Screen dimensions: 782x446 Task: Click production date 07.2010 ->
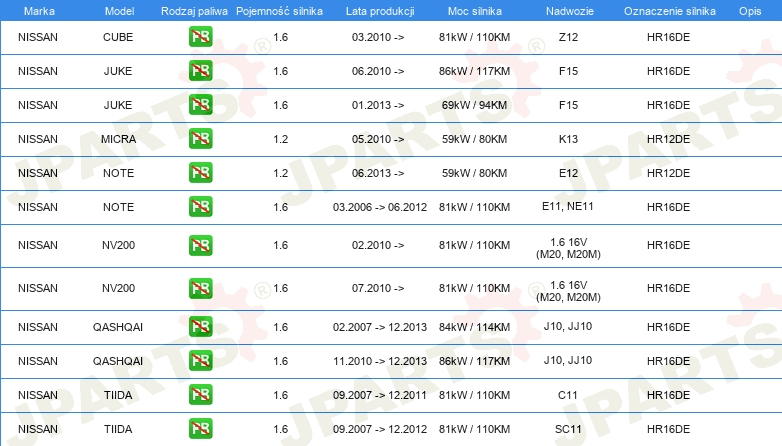(x=378, y=288)
